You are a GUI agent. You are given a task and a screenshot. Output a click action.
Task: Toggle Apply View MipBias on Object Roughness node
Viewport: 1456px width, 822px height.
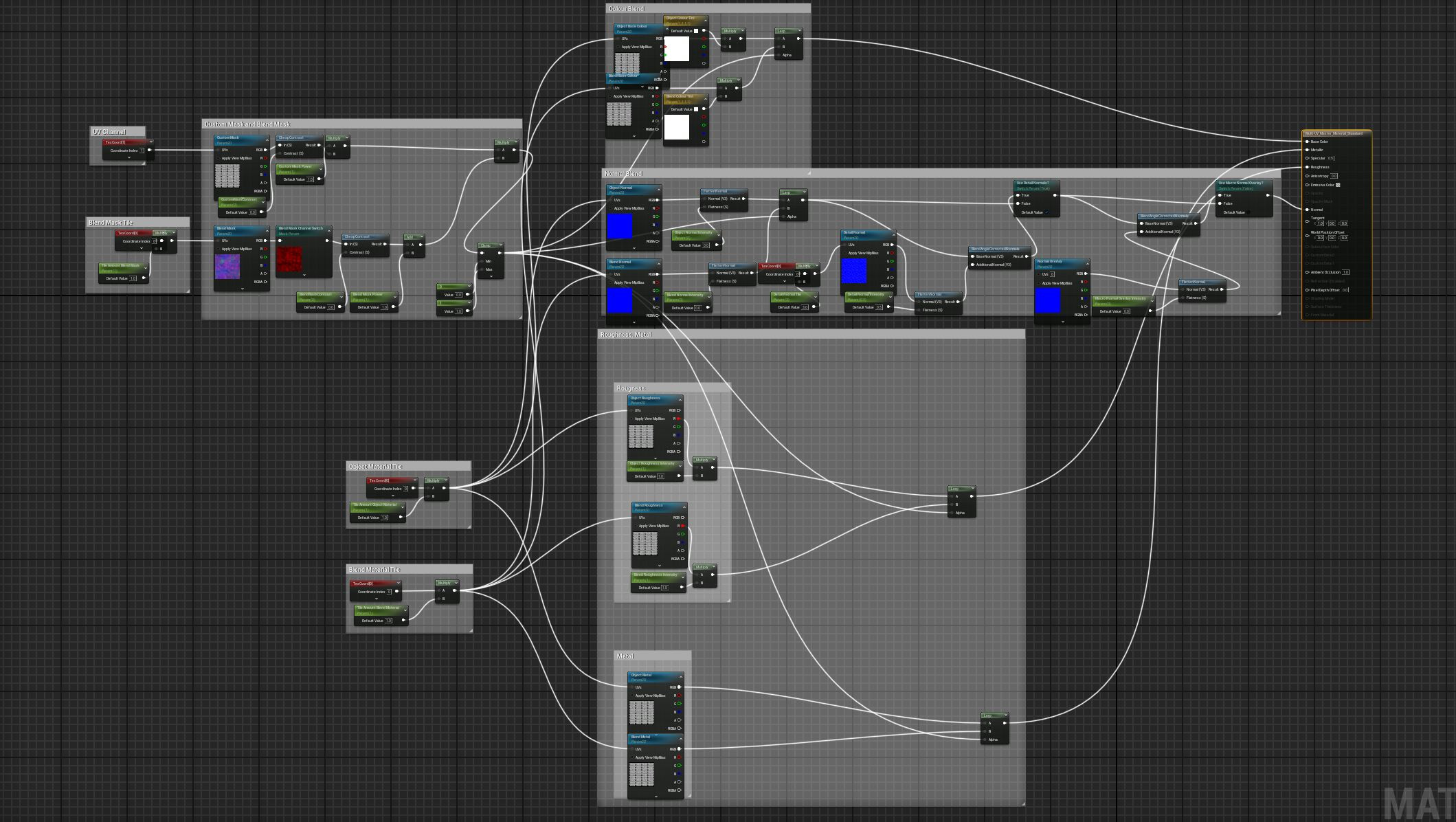631,419
